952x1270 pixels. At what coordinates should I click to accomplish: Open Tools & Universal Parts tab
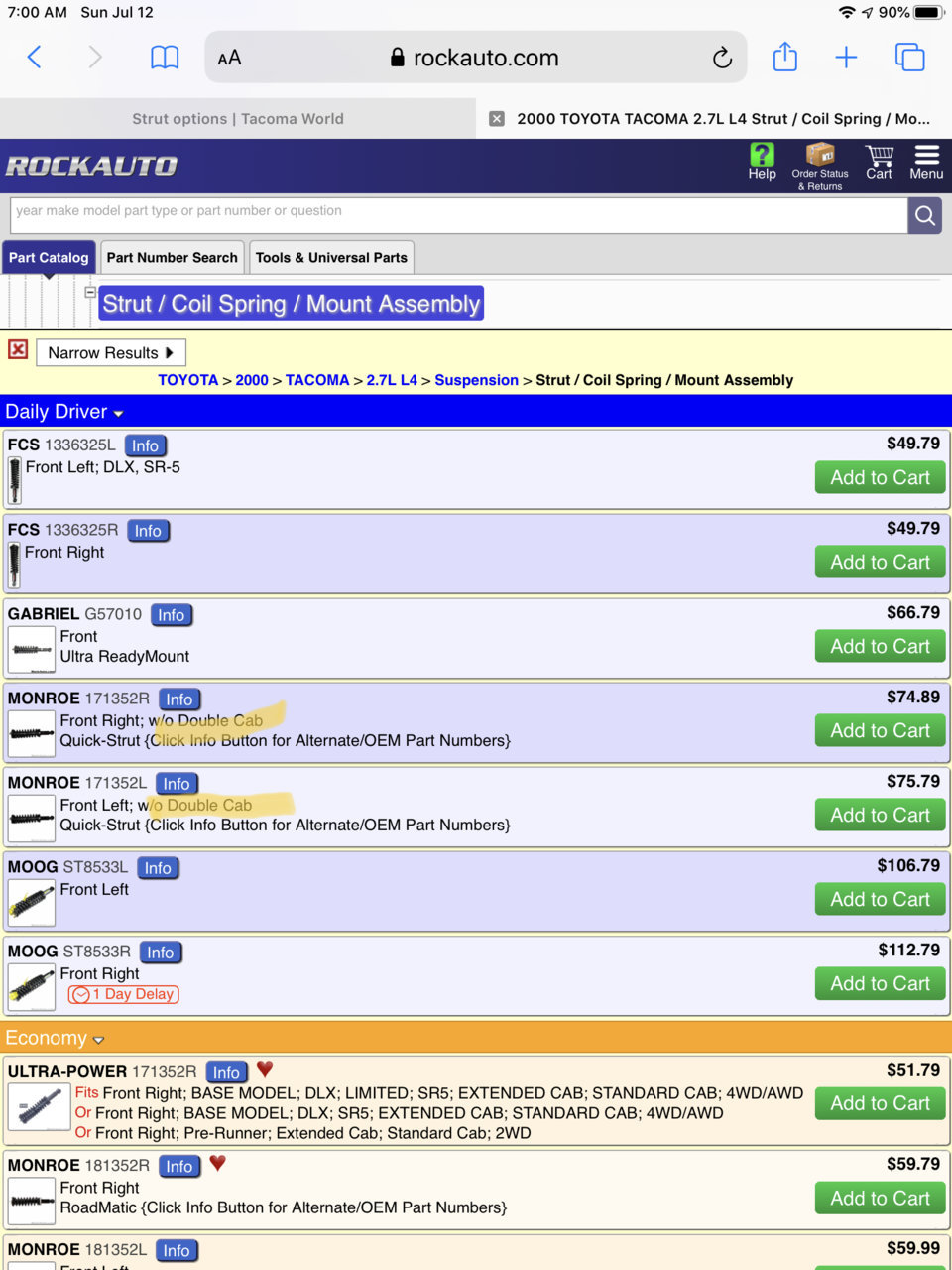point(331,257)
